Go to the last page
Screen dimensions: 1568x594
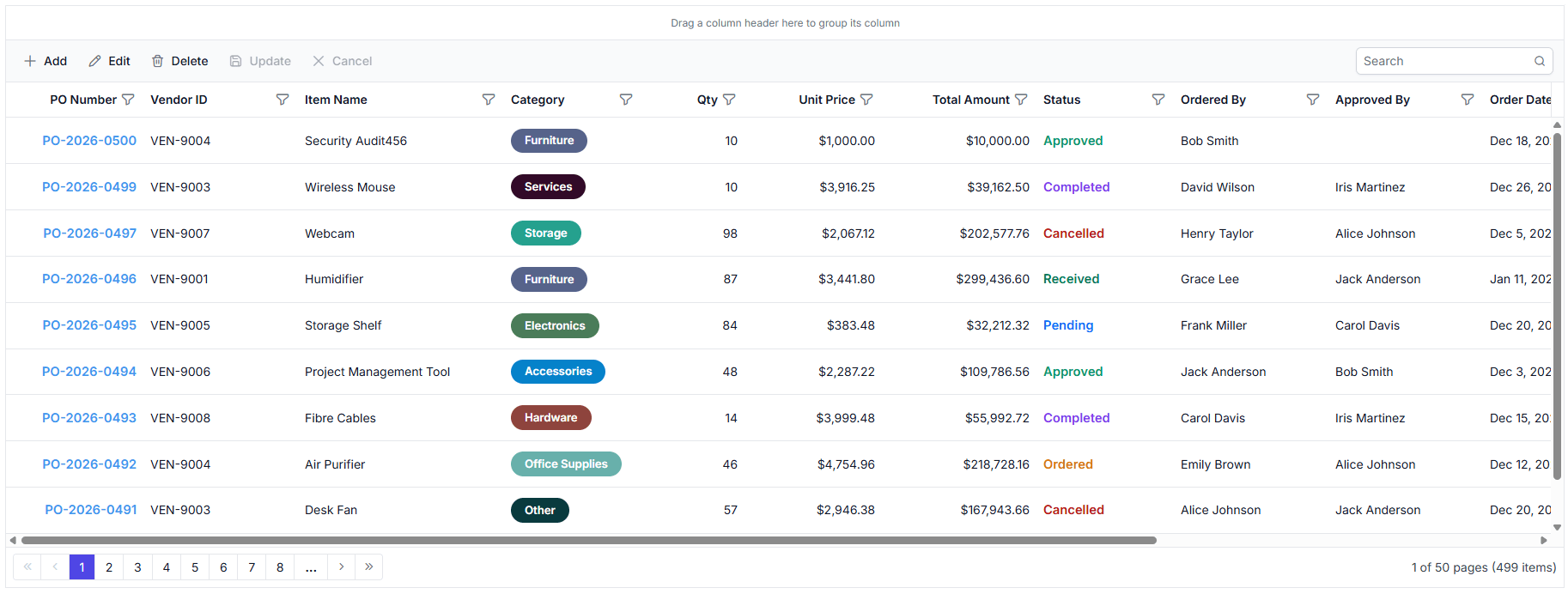[x=368, y=567]
